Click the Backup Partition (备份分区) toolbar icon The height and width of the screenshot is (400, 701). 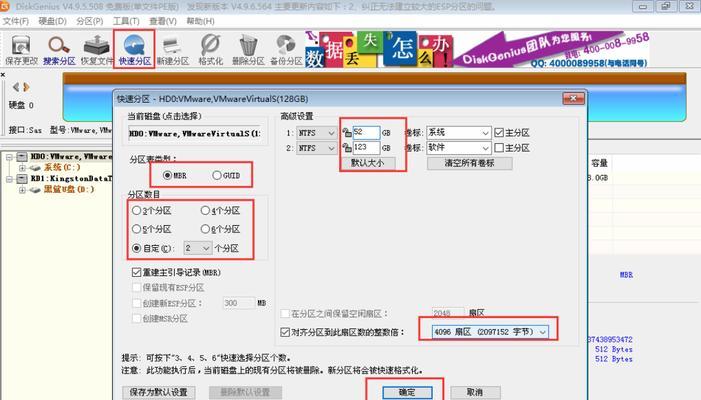click(286, 50)
